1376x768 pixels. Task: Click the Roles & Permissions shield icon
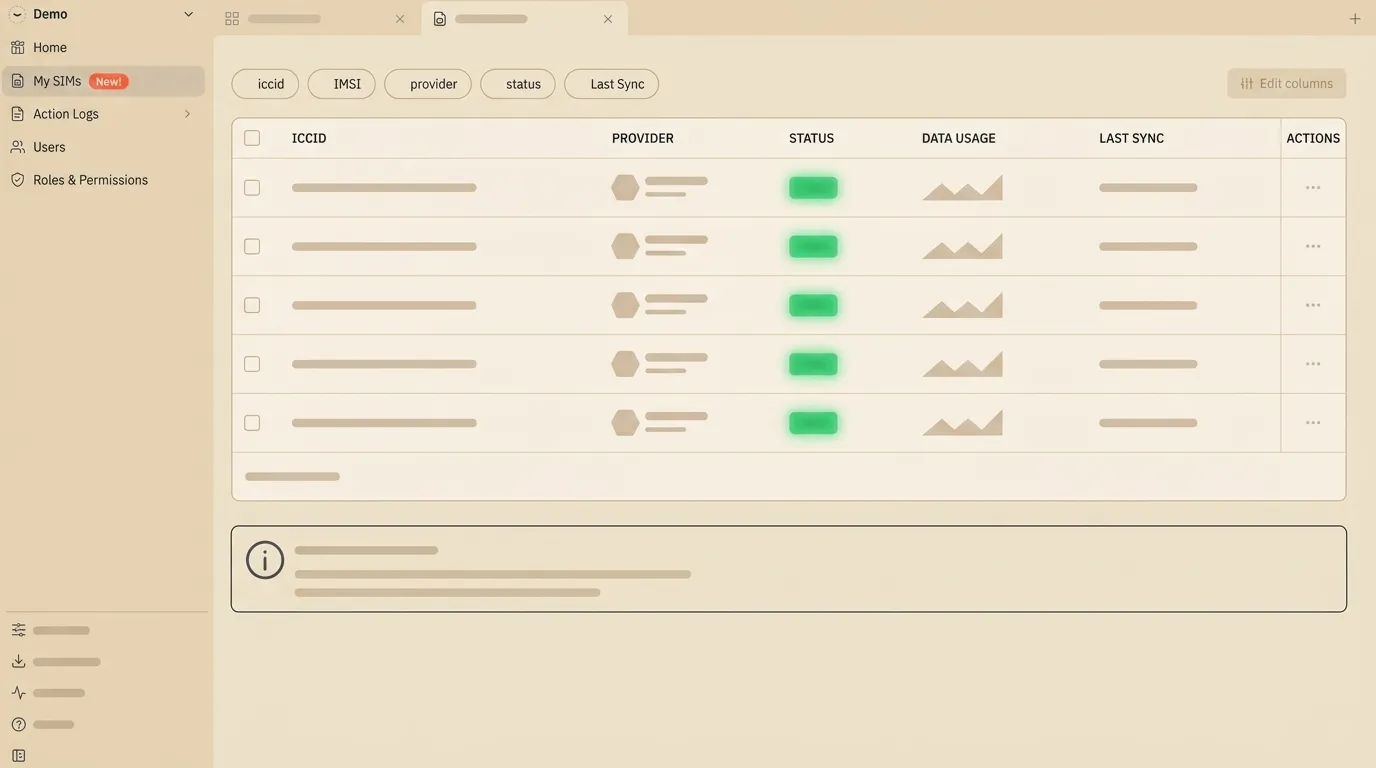pos(18,180)
